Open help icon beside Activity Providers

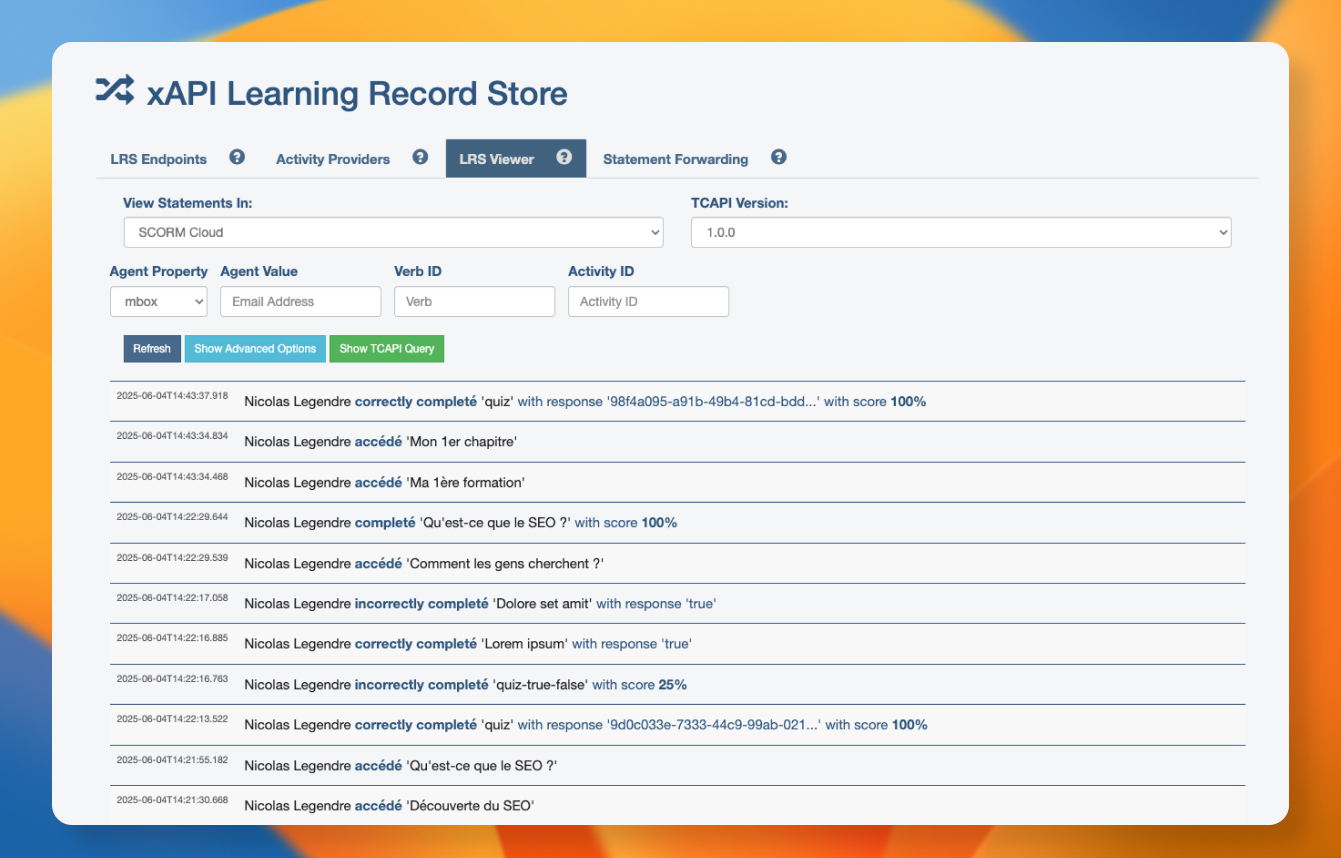pos(420,157)
